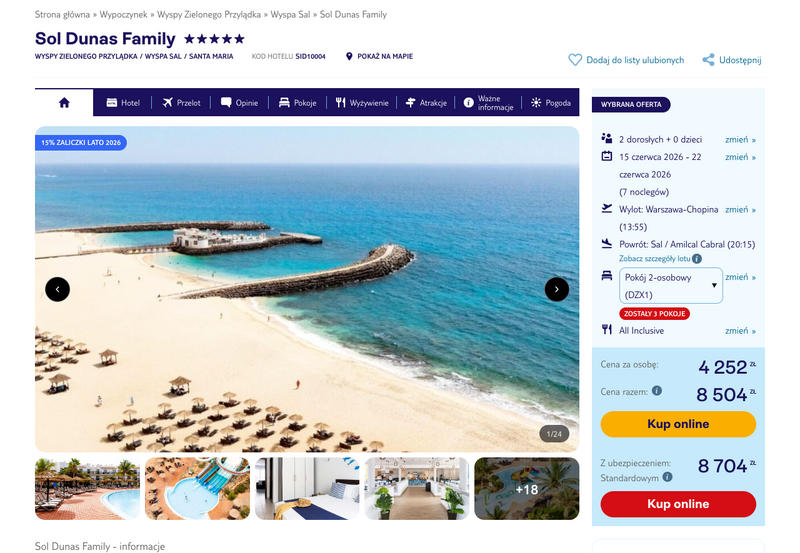Click the heart icon for favorites
The image size is (800, 553).
point(575,60)
